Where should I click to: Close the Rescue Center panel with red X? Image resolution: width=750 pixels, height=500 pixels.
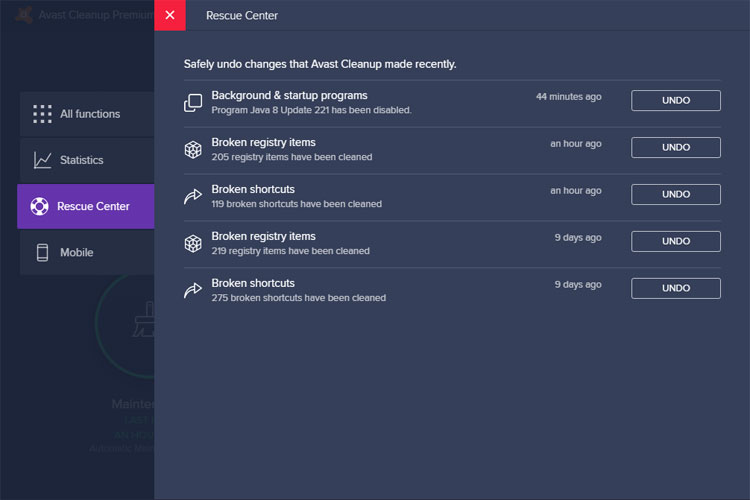[x=170, y=15]
